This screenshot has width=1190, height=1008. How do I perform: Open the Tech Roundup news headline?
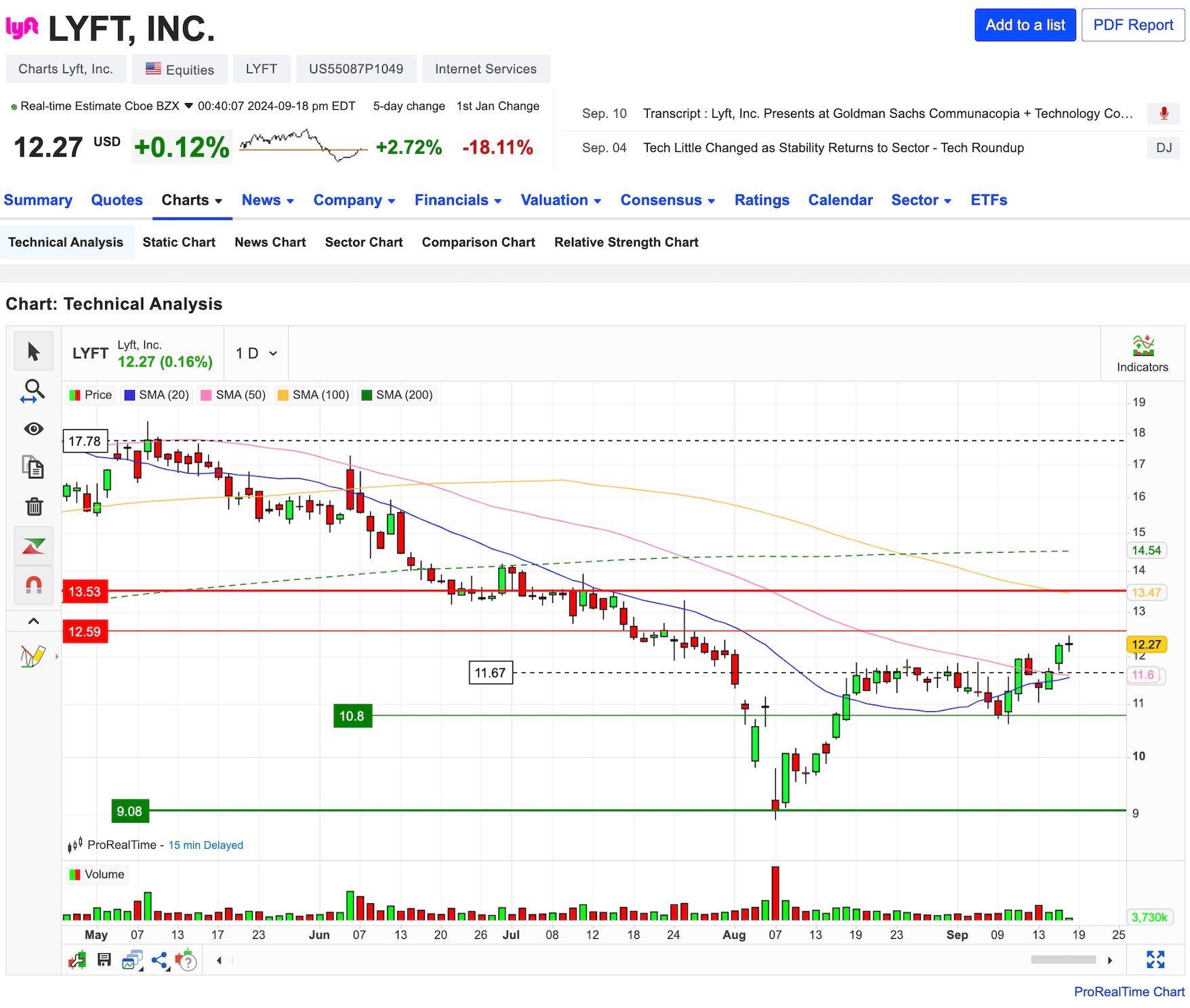pyautogui.click(x=834, y=148)
